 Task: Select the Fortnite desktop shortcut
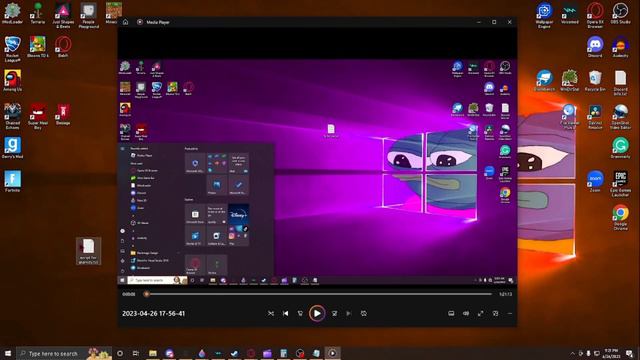click(x=12, y=182)
